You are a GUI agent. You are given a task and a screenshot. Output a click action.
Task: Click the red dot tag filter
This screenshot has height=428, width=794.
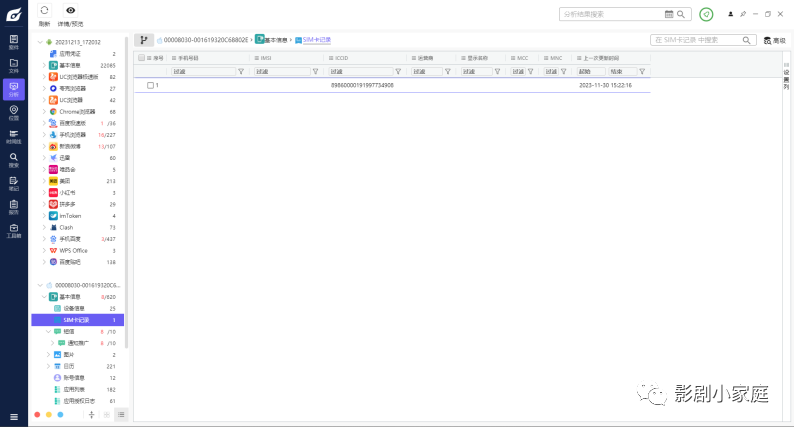pos(37,415)
